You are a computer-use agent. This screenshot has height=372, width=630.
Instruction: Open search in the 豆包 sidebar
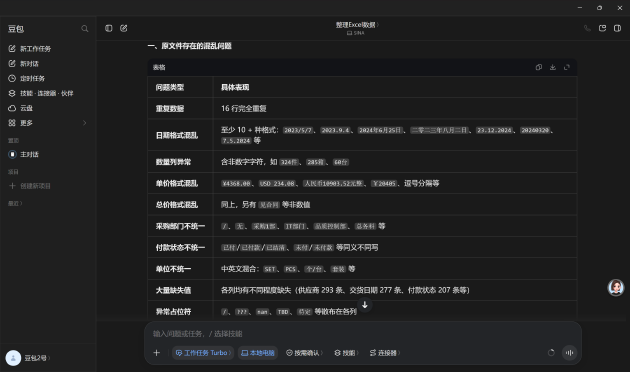pyautogui.click(x=84, y=29)
